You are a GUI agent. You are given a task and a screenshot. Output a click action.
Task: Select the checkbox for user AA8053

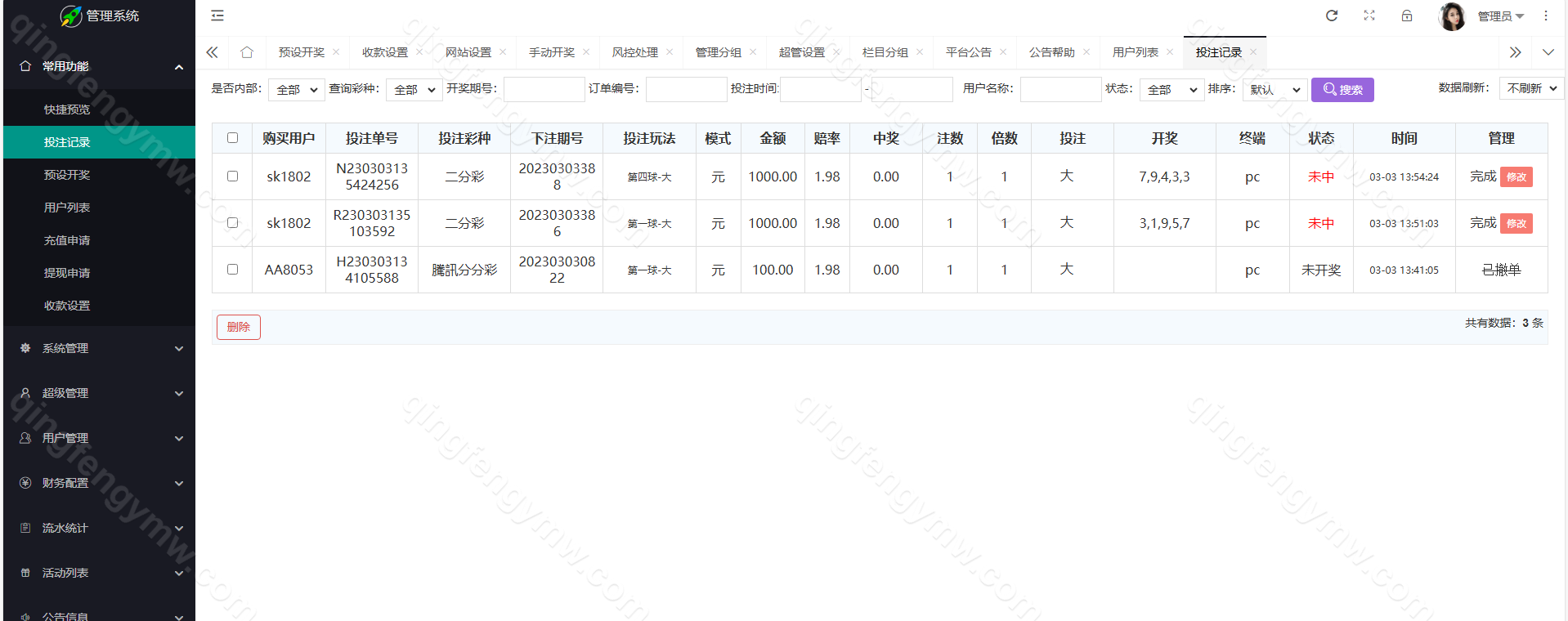[x=233, y=270]
